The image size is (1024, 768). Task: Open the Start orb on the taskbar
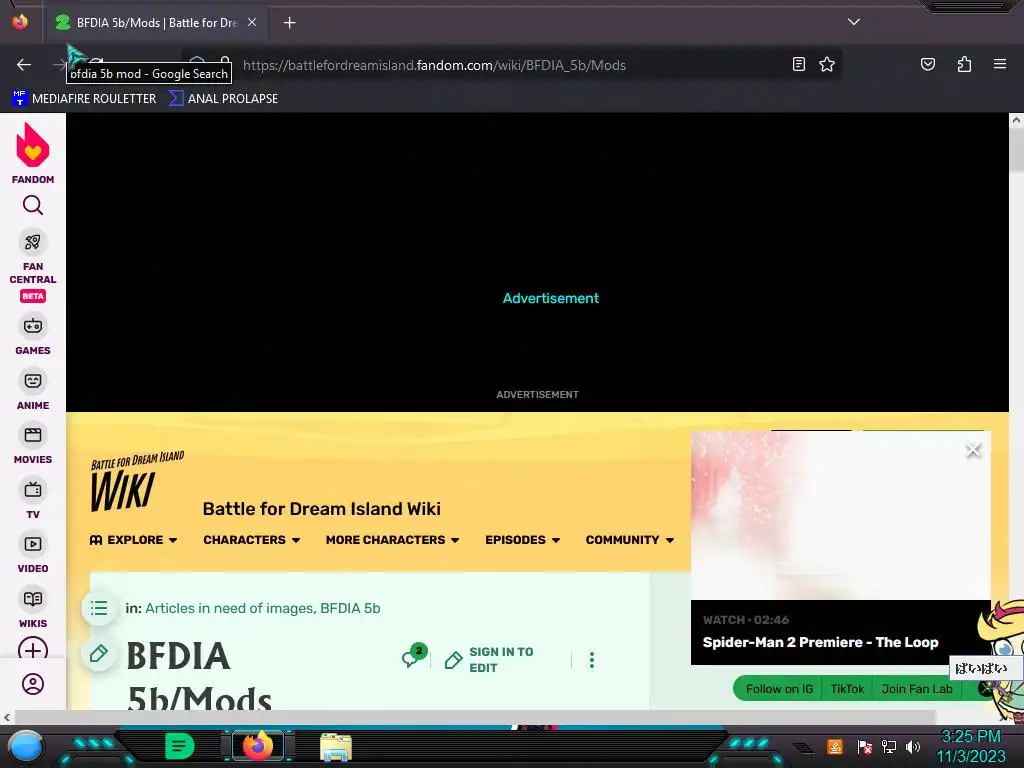pos(26,746)
